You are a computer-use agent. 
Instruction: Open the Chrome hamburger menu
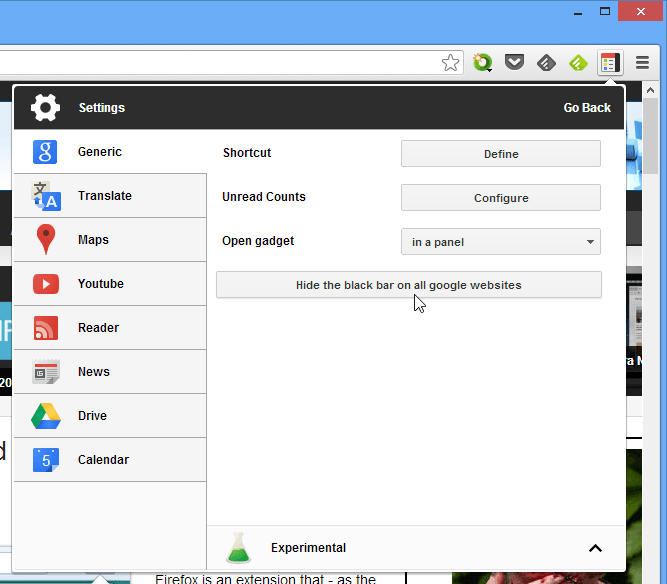tap(642, 63)
